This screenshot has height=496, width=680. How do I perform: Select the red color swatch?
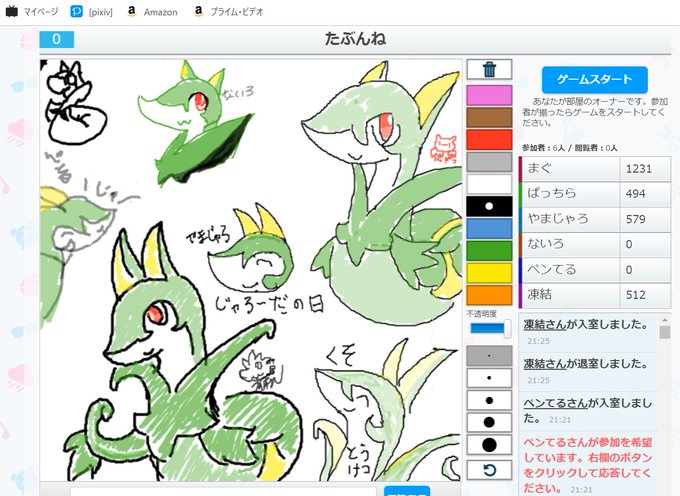point(489,140)
